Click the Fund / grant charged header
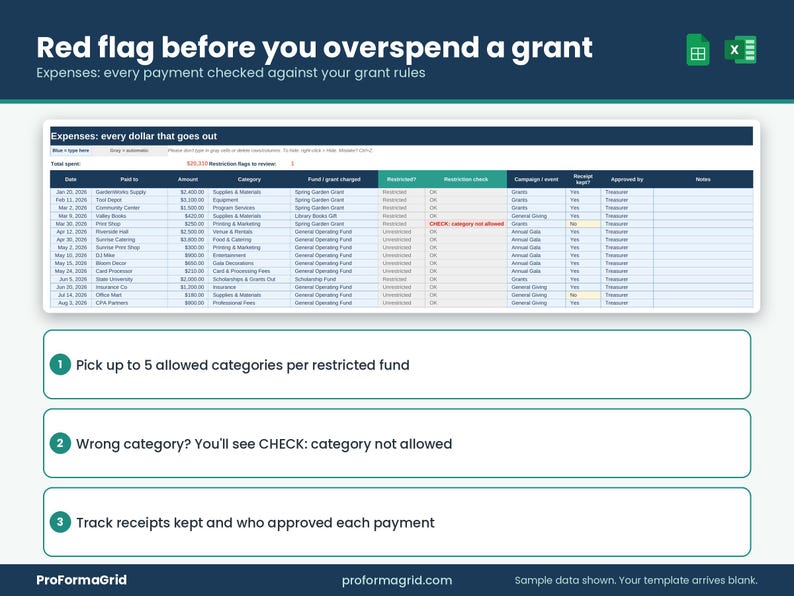 (x=334, y=179)
